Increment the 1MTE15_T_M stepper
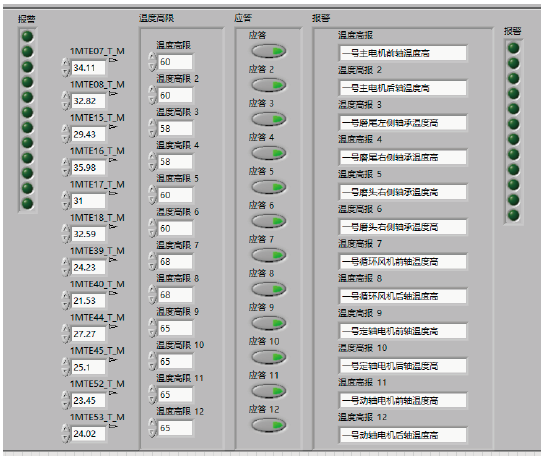The image size is (545, 462). (66, 129)
